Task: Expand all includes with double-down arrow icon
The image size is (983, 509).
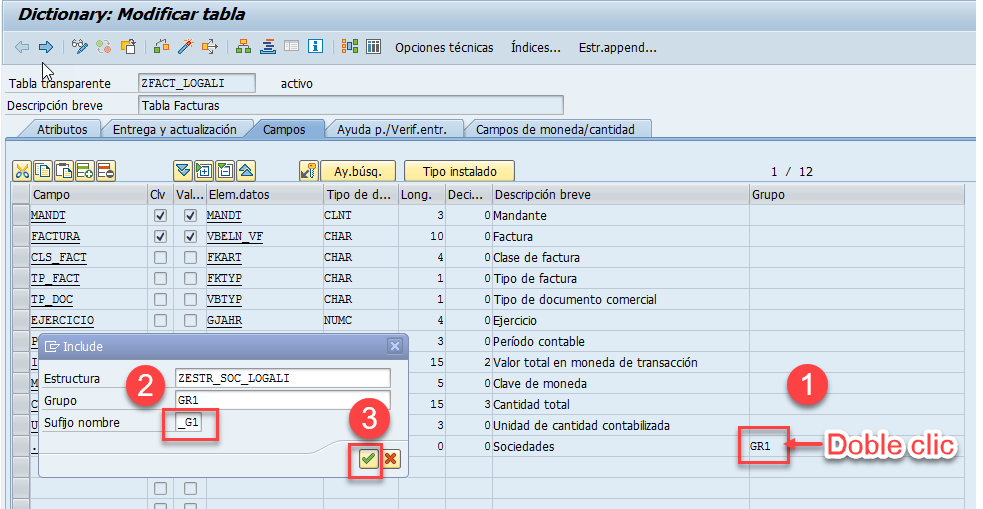Action: point(182,171)
